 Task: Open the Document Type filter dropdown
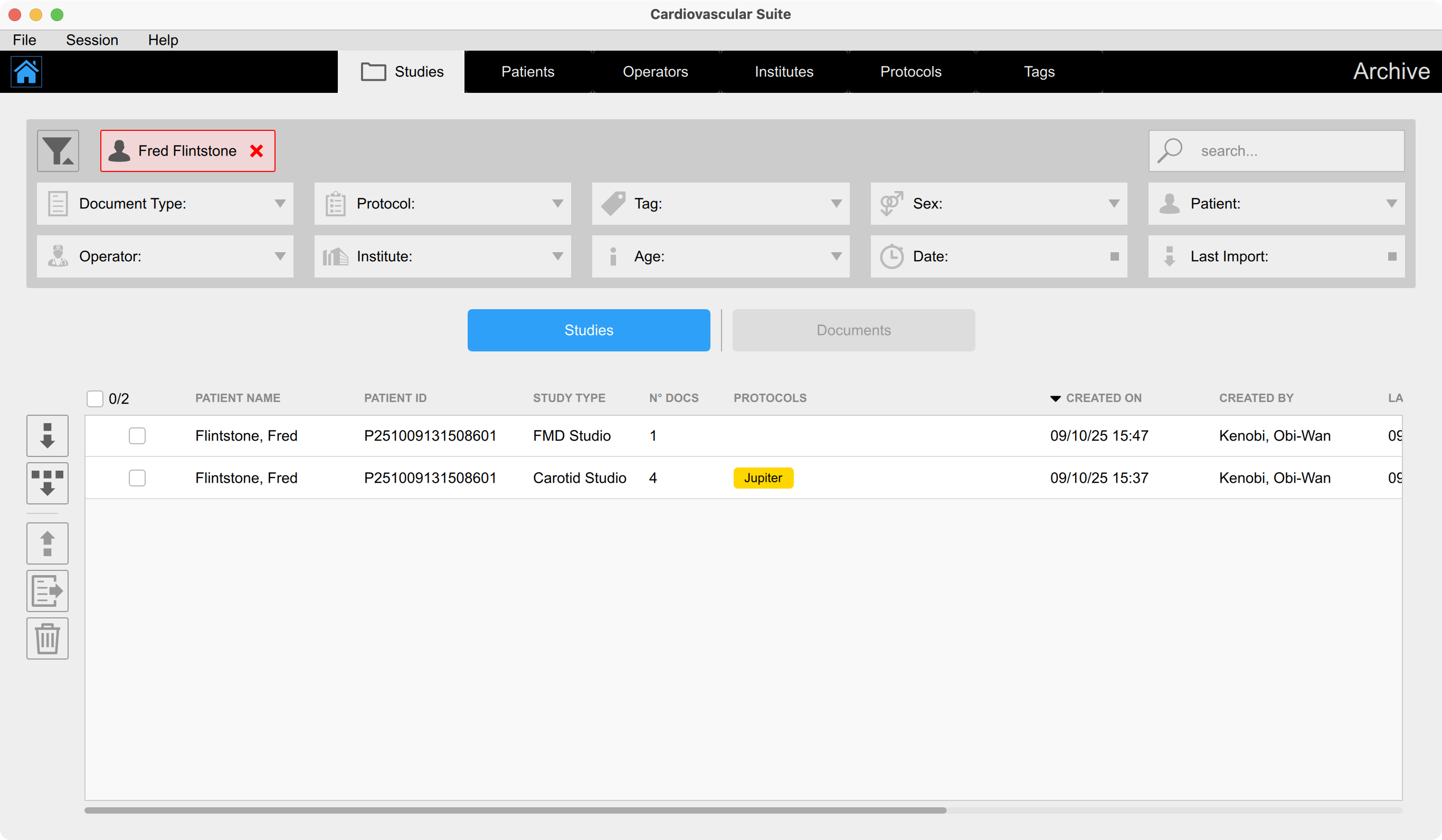click(165, 204)
